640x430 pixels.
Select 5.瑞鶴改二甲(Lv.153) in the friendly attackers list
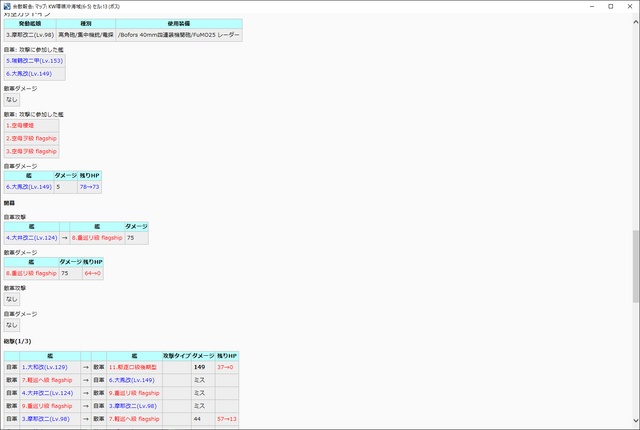click(35, 61)
